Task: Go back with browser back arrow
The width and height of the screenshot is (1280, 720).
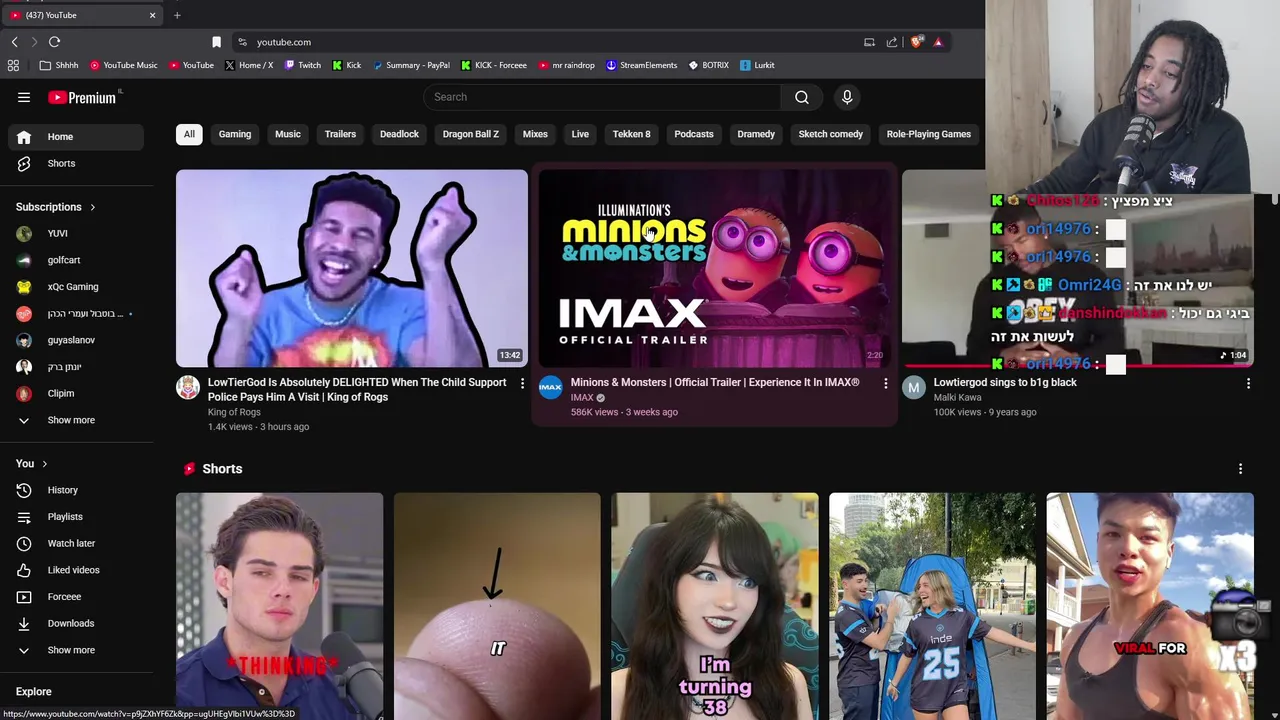Action: 14,42
